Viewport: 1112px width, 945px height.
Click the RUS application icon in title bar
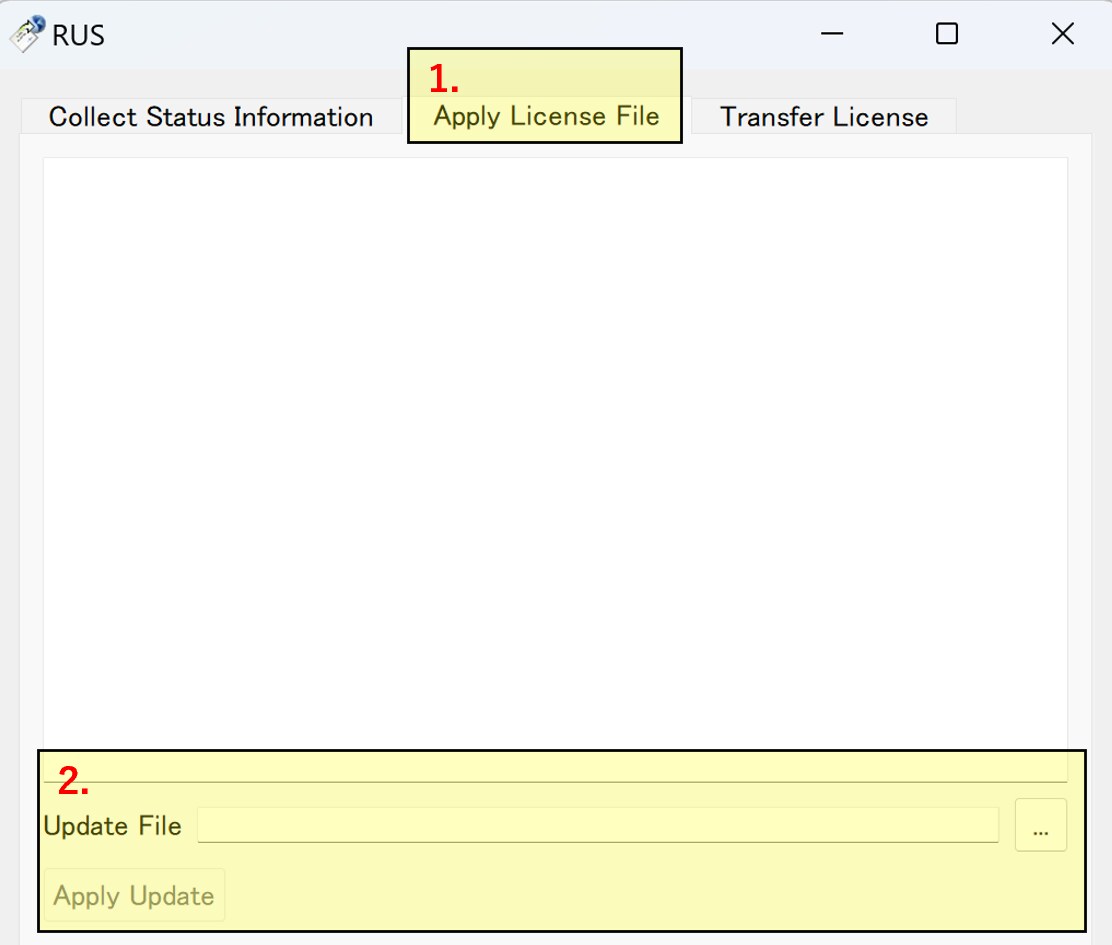(x=27, y=34)
